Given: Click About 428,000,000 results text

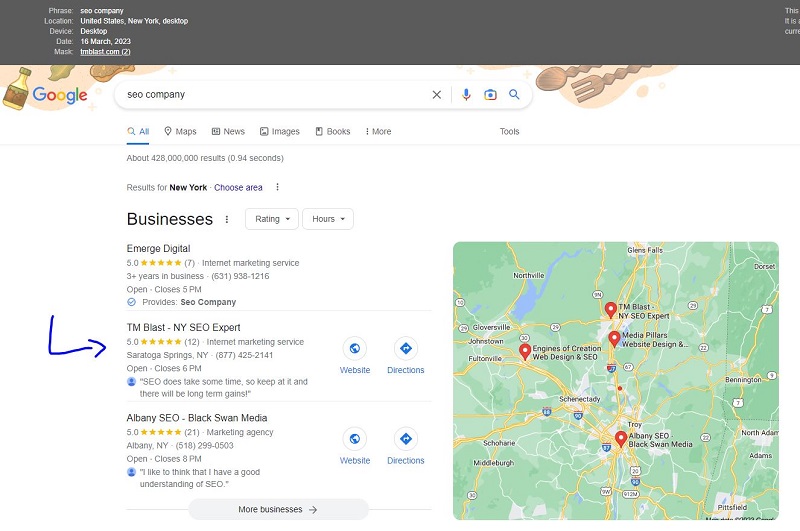Looking at the screenshot, I should [x=205, y=158].
